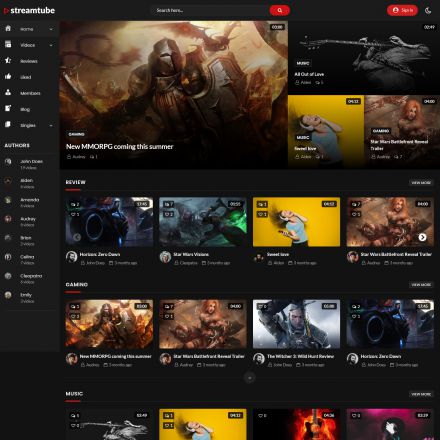Click previous arrow on Review carousel

tap(77, 237)
